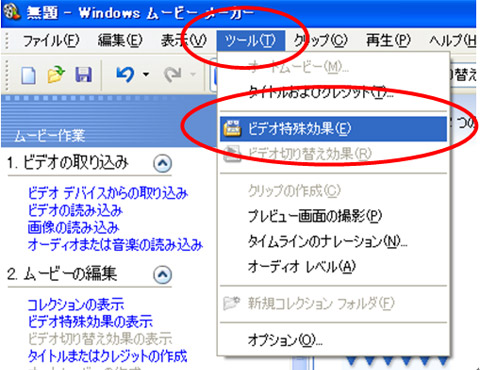The width and height of the screenshot is (480, 370).
Task: Click the New Project toolbar icon
Action: (x=29, y=75)
